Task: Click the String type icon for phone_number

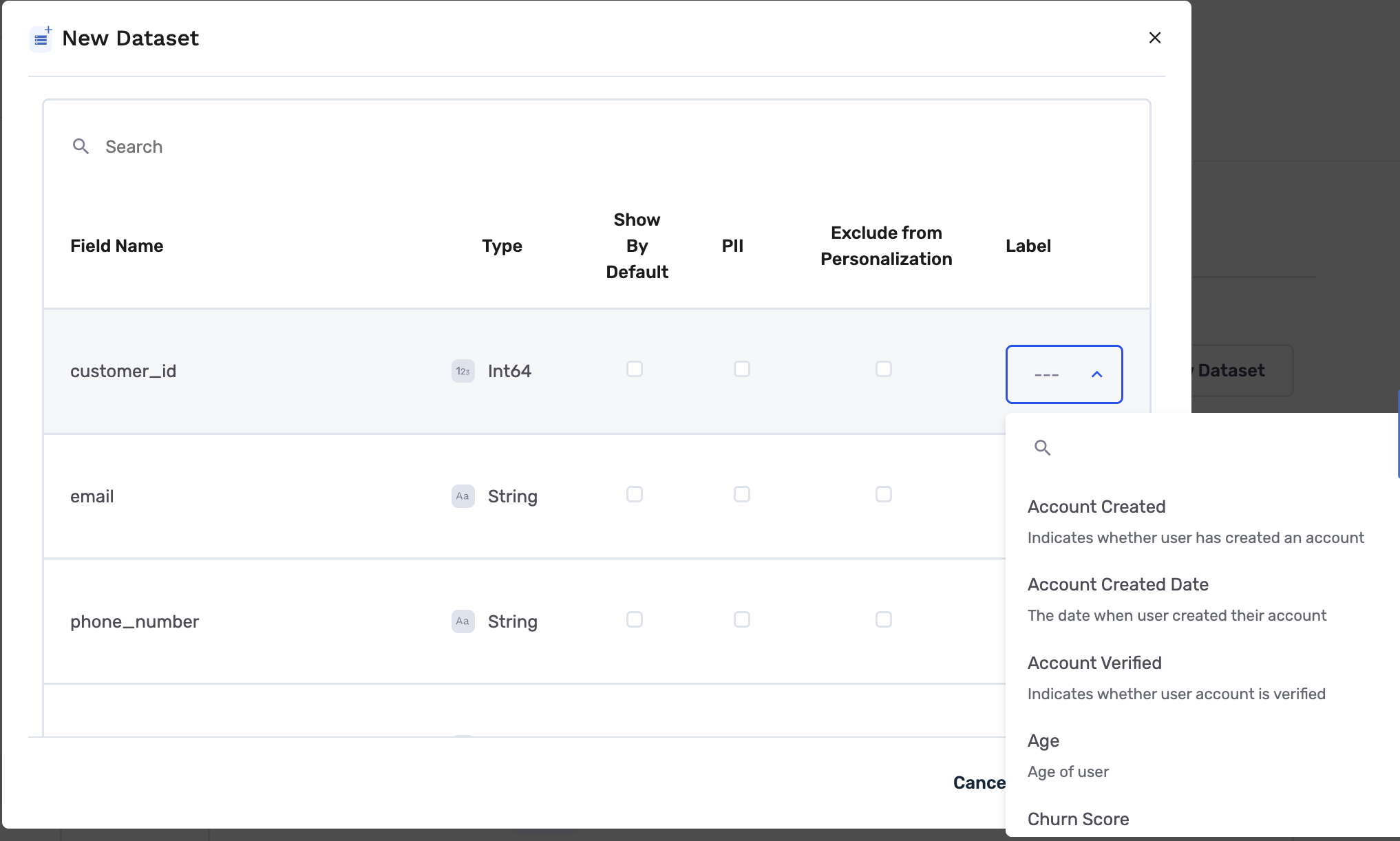Action: point(463,621)
